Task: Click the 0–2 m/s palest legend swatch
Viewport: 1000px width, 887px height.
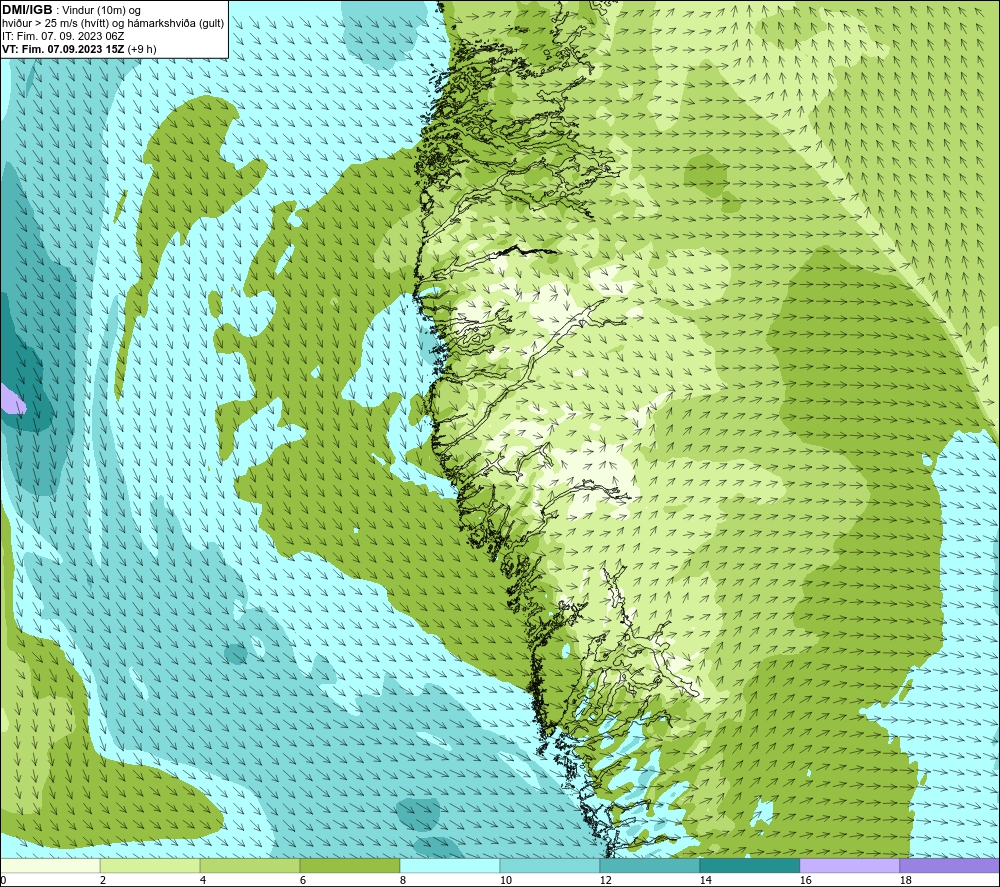Action: [x=50, y=865]
